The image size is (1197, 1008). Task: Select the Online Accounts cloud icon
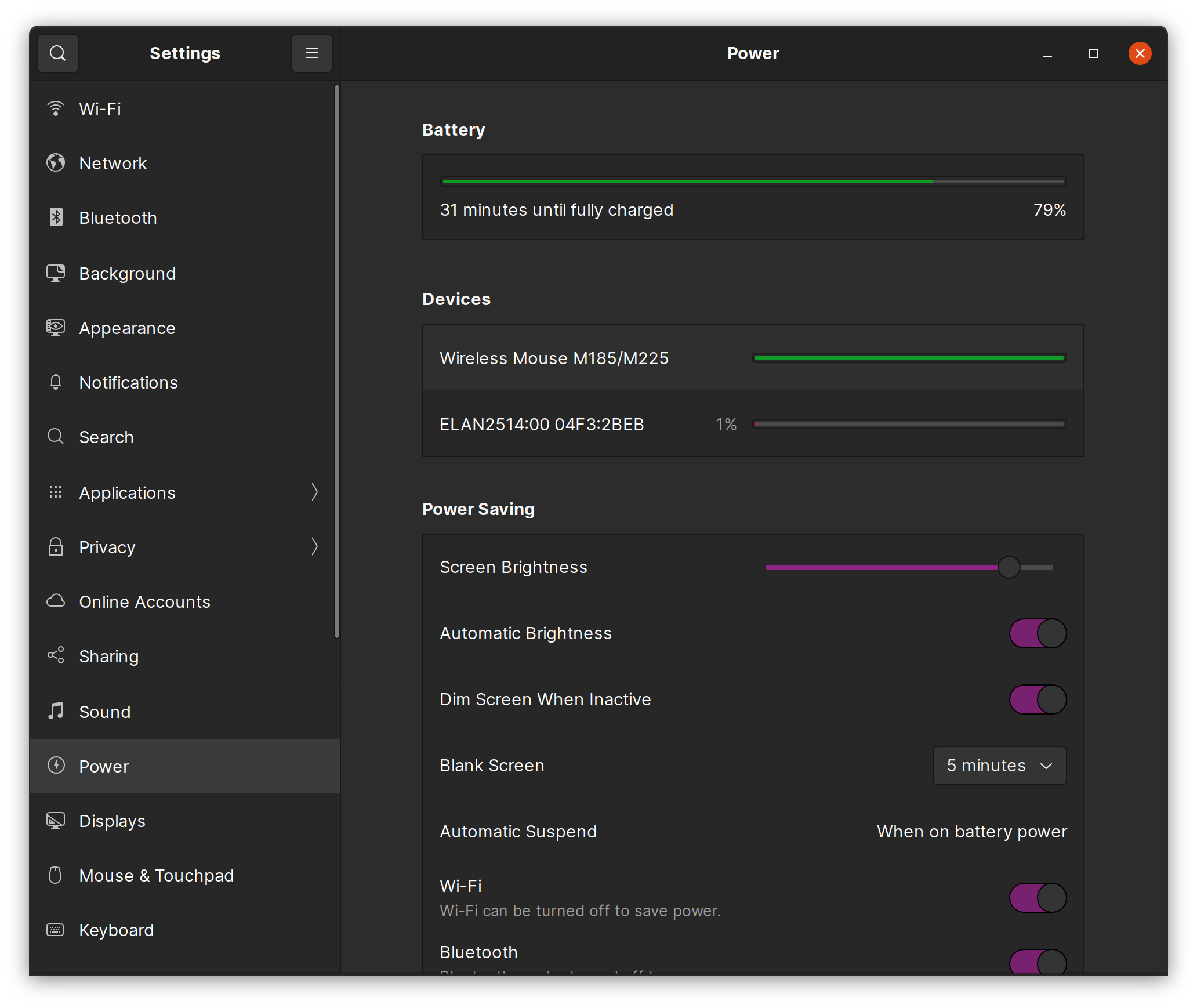point(56,601)
